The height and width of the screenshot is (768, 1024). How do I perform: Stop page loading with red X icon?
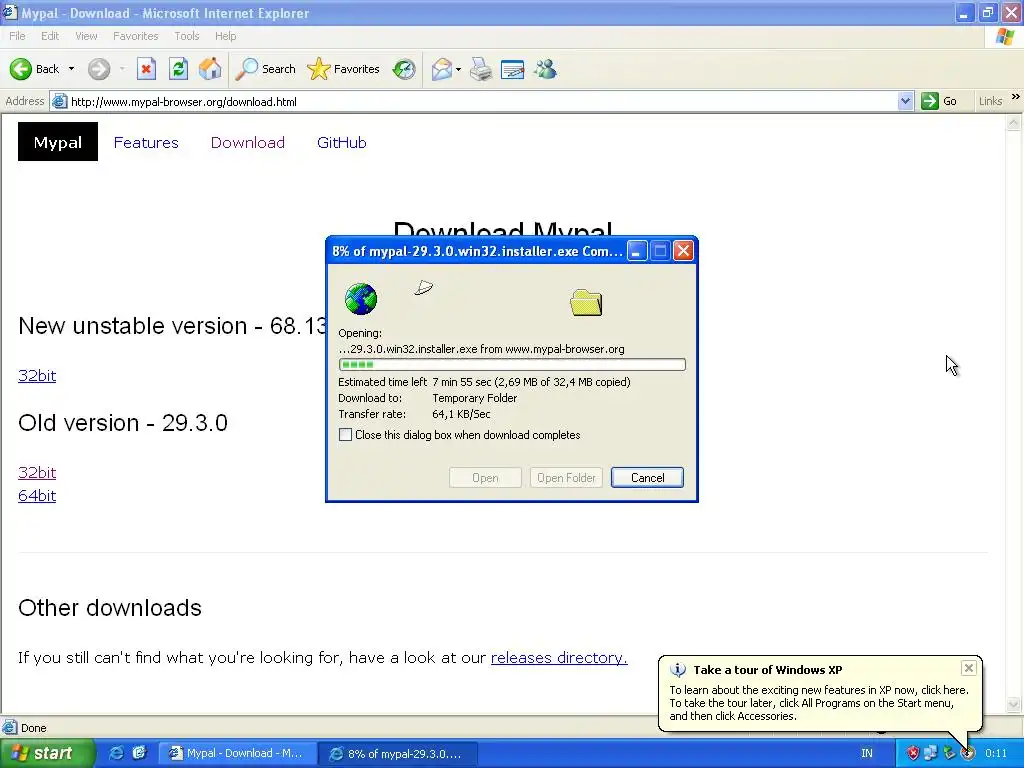[x=146, y=69]
